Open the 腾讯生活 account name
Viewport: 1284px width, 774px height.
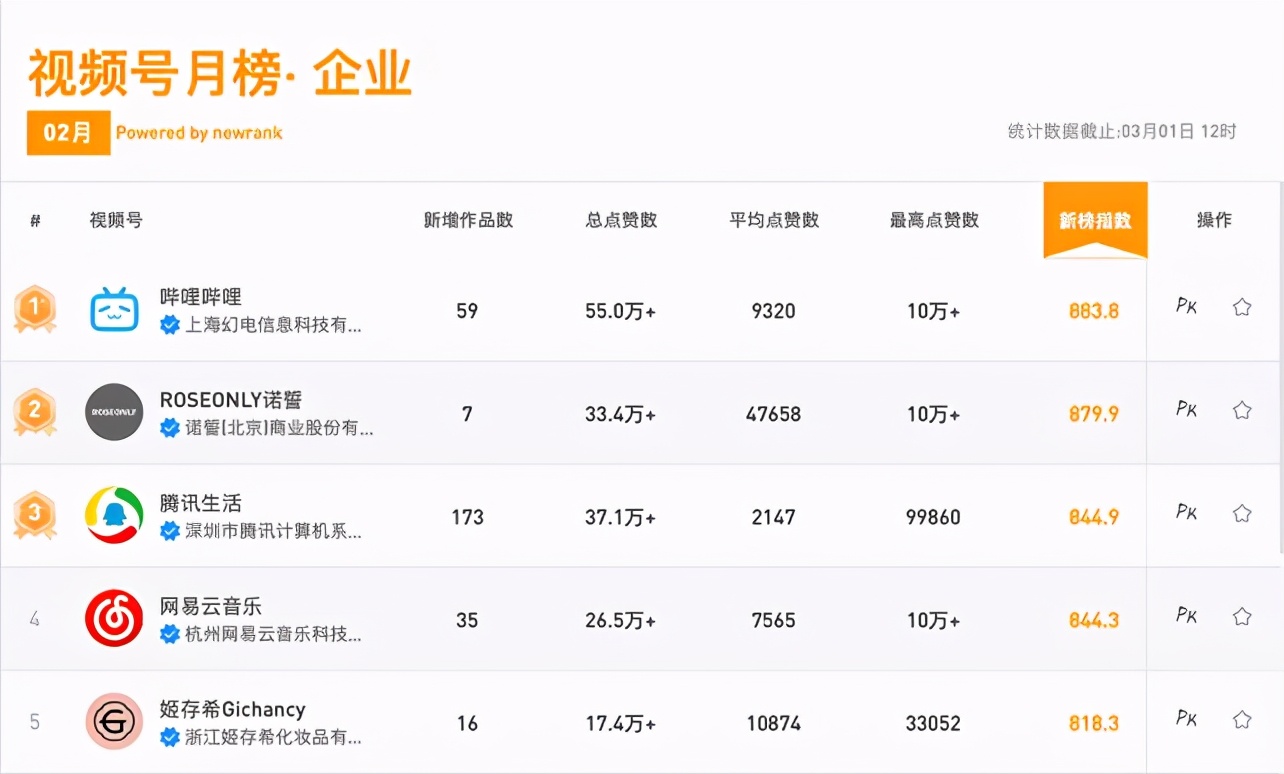click(x=201, y=503)
